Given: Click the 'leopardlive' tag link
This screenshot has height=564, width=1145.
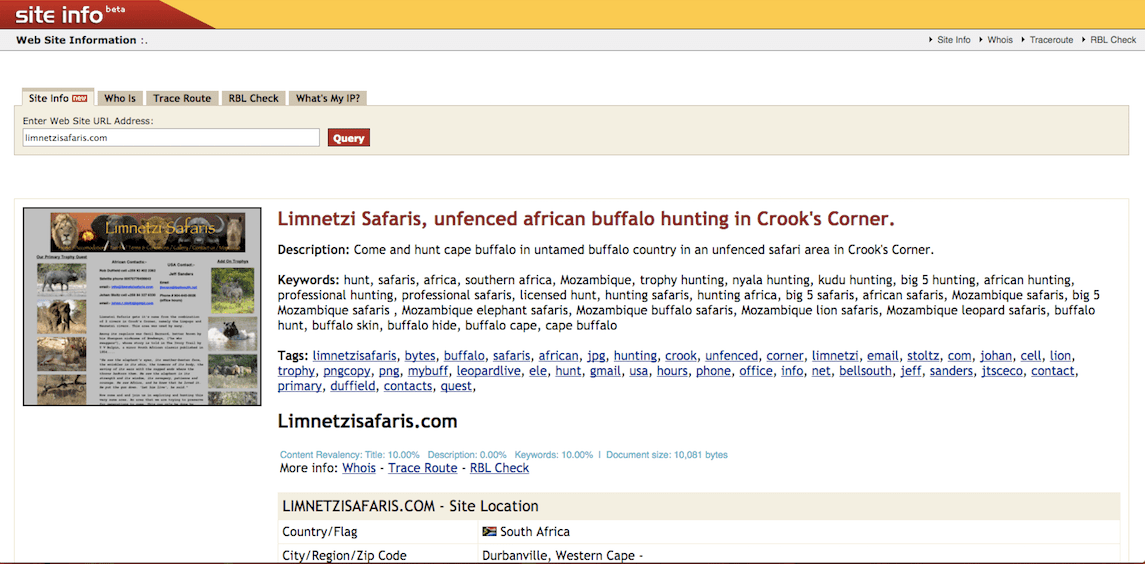Looking at the screenshot, I should (488, 371).
